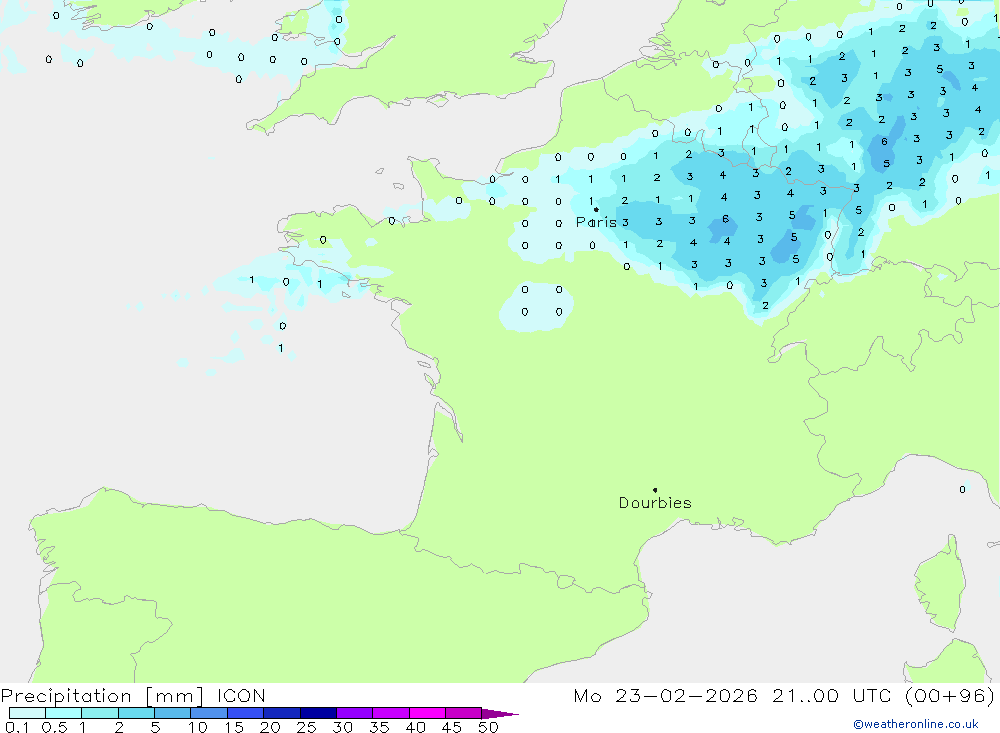Pick the 0.1–0.5 mm legend swatch
Image resolution: width=1000 pixels, height=733 pixels.
tap(27, 713)
